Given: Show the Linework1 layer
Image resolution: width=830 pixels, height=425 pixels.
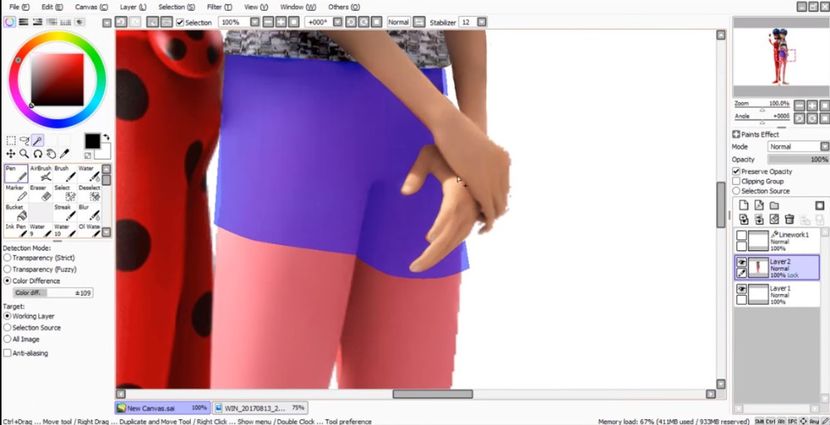Looking at the screenshot, I should (x=742, y=235).
